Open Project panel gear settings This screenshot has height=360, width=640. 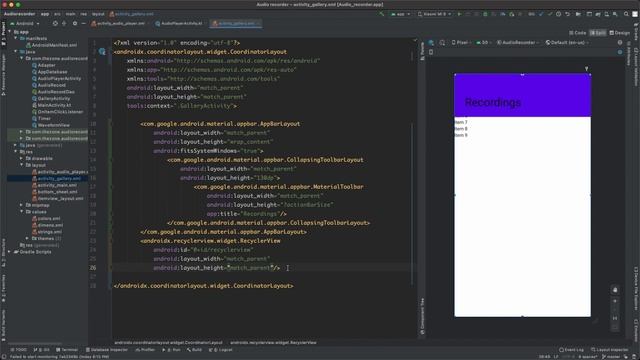75,24
